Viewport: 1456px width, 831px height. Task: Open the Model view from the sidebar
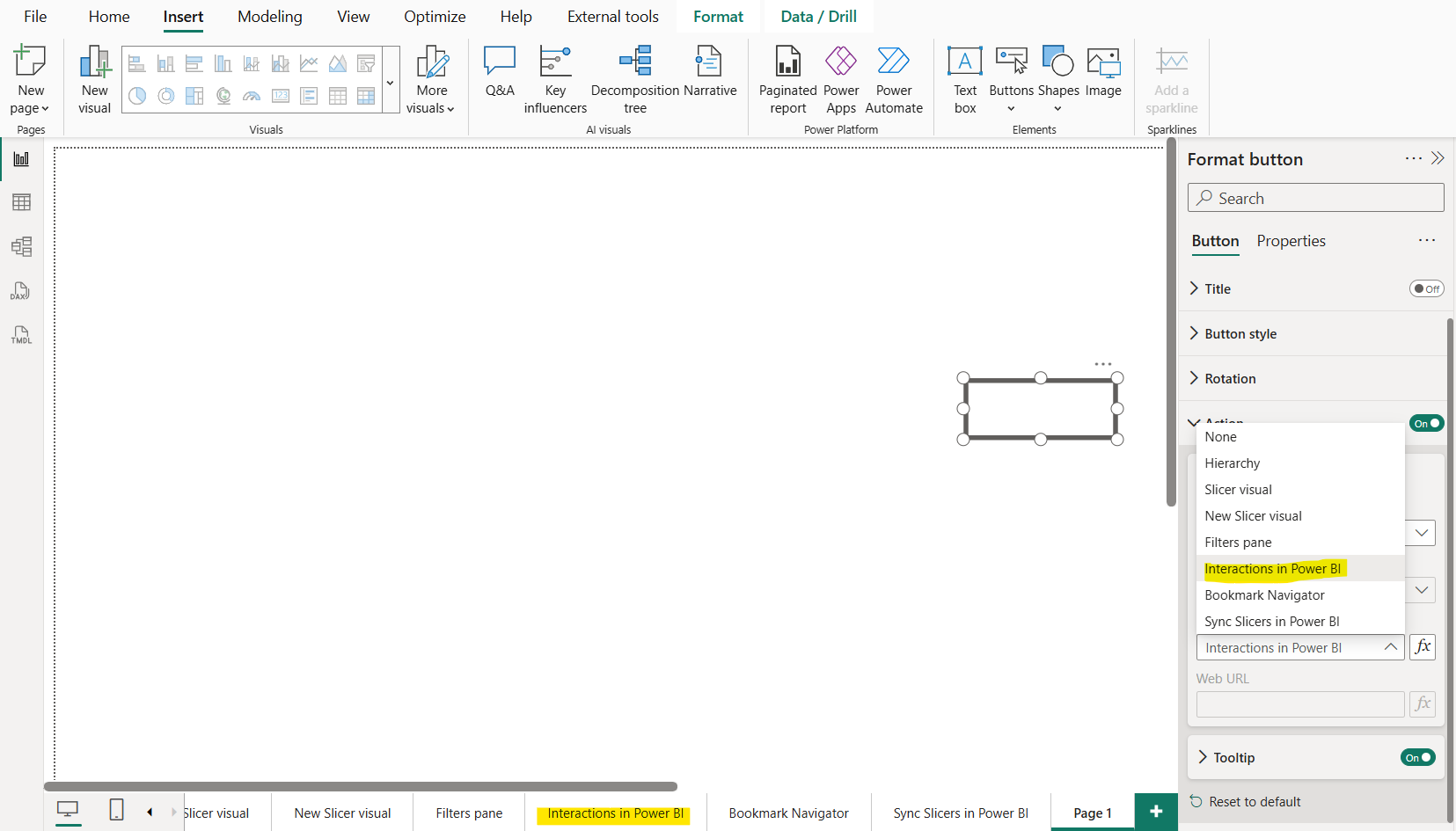21,246
